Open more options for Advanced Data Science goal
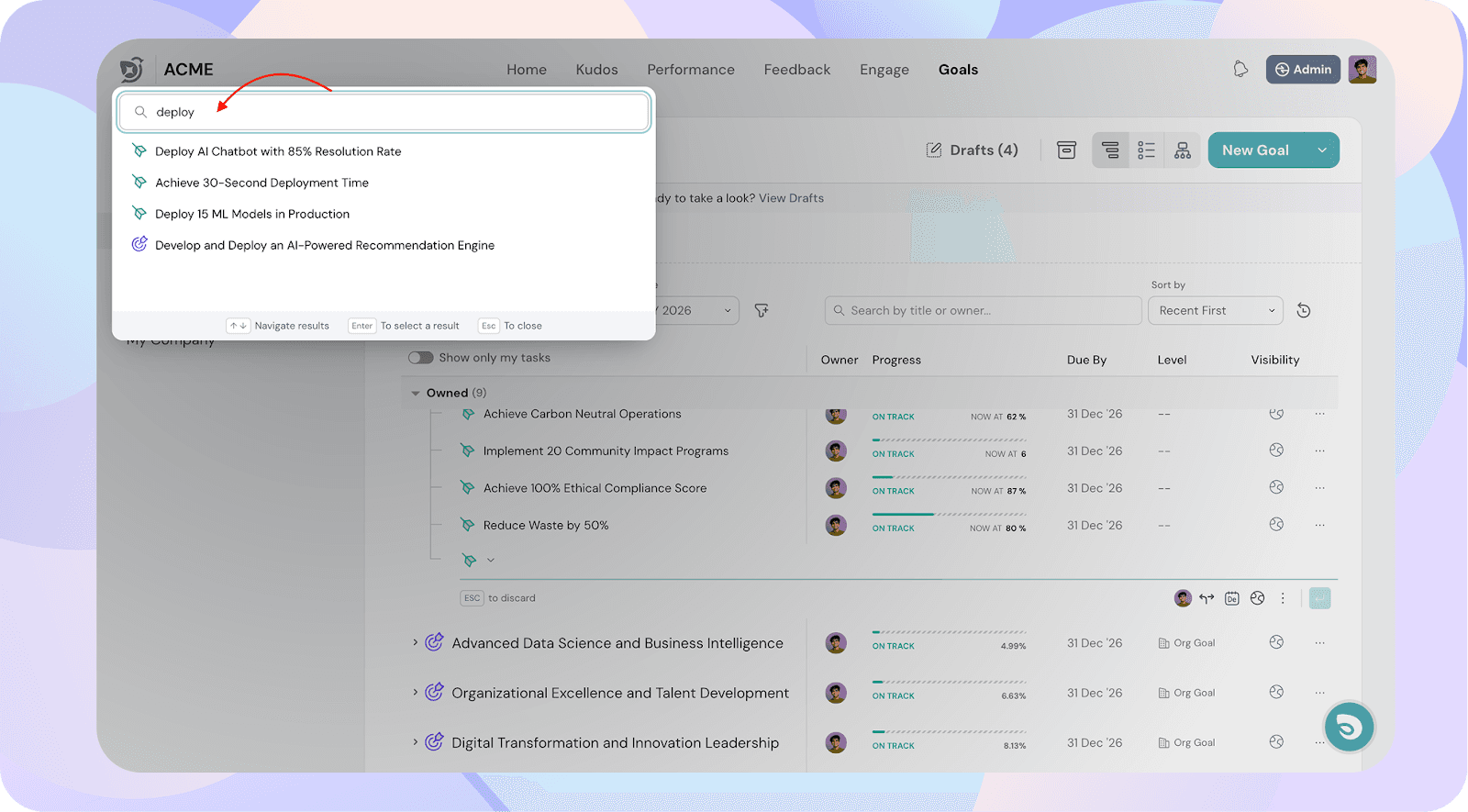Screen dimensions: 1468x812 coord(1319,643)
